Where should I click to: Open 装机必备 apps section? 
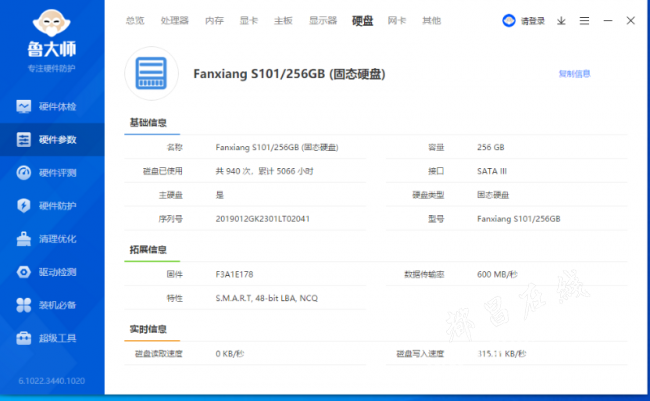pos(52,305)
